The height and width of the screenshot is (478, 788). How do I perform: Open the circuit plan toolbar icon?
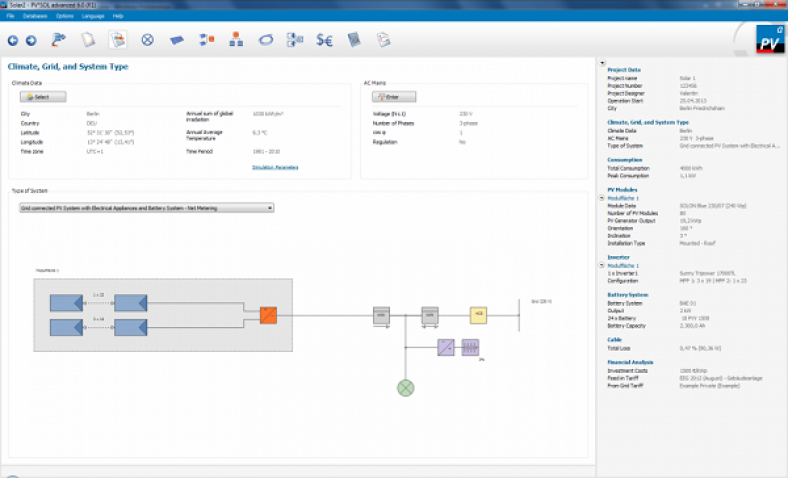(295, 40)
